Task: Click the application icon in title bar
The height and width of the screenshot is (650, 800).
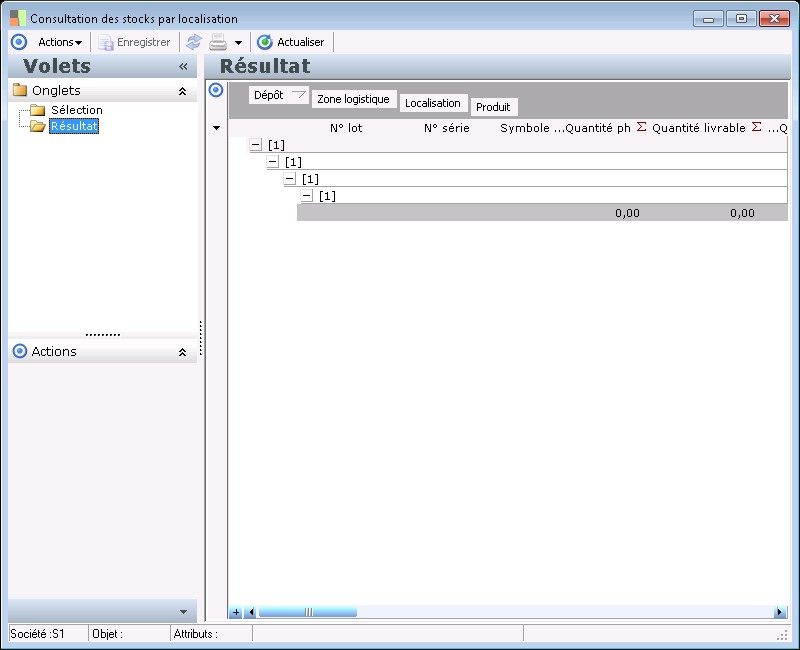Action: (18, 18)
